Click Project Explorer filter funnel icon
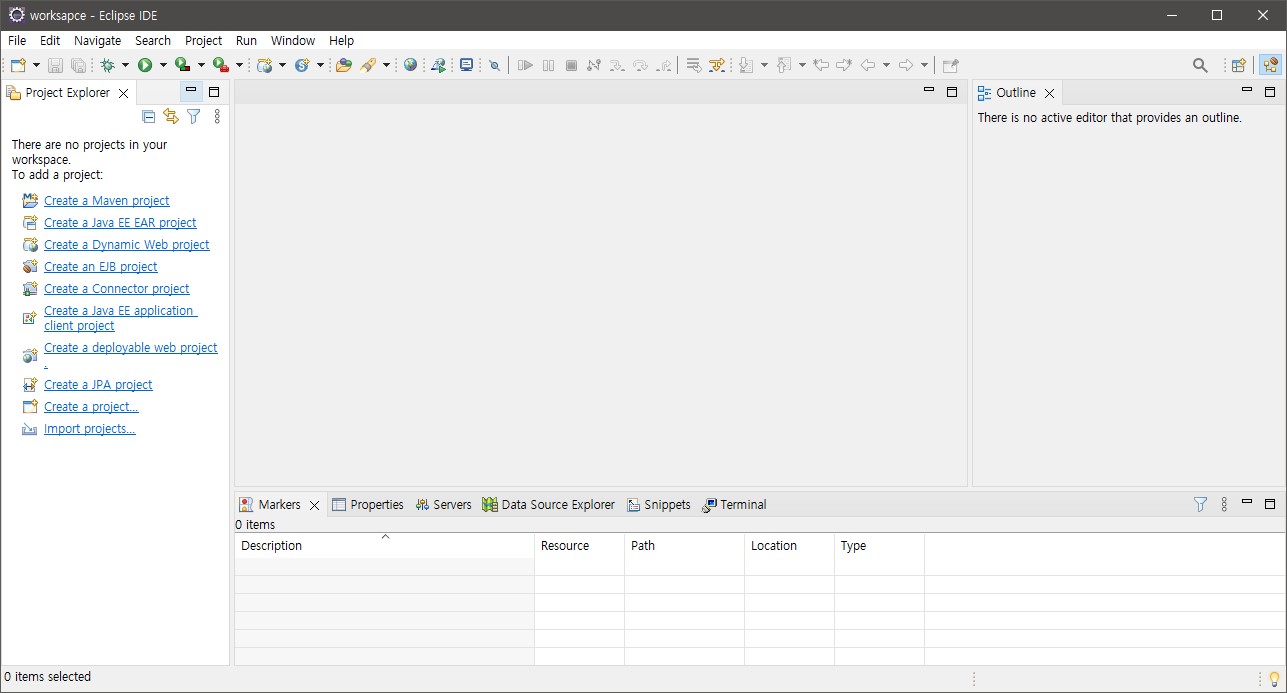Image resolution: width=1287 pixels, height=693 pixels. tap(194, 116)
